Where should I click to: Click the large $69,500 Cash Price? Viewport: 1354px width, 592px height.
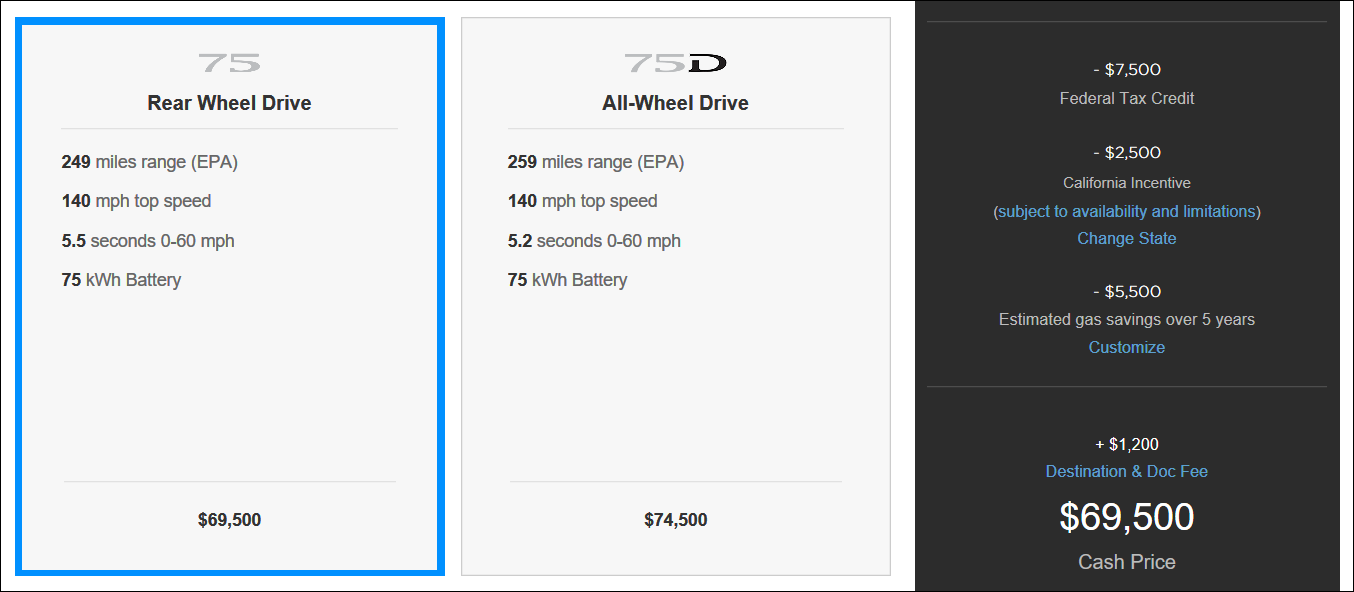(x=1127, y=517)
